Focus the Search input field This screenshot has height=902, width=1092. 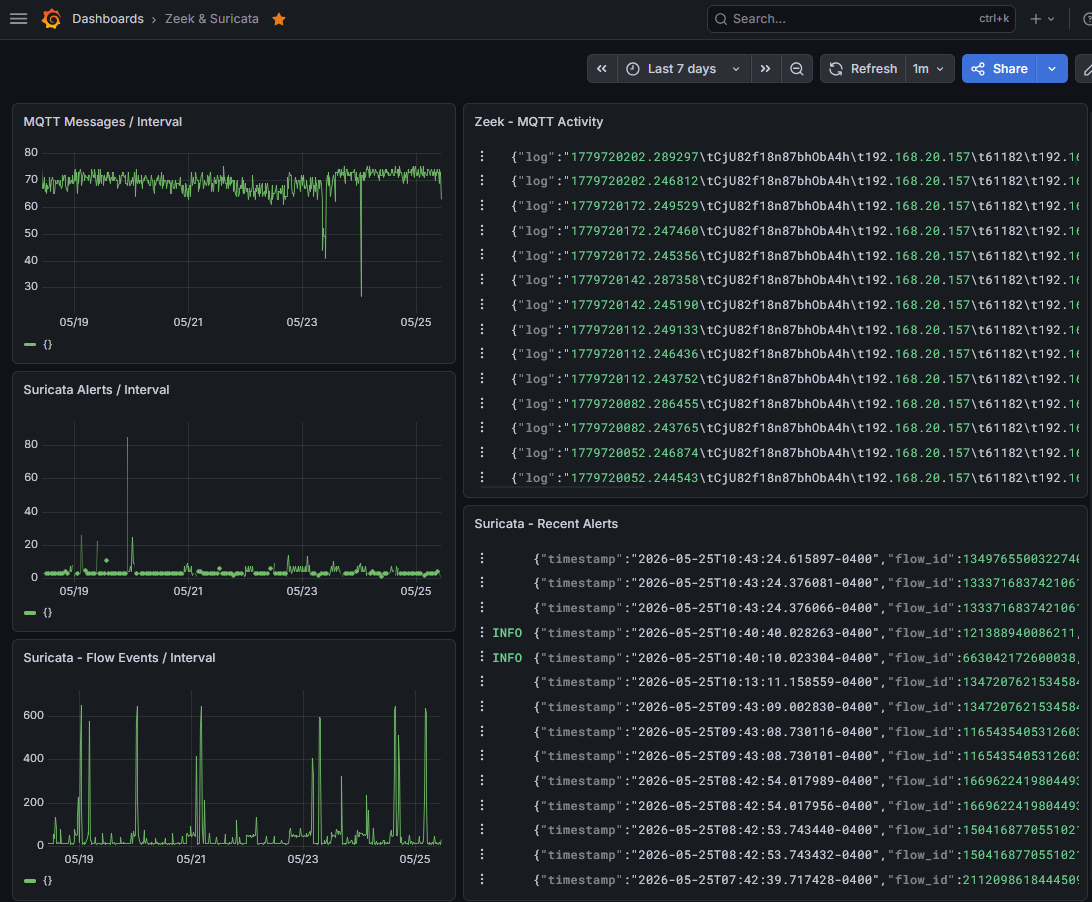861,19
